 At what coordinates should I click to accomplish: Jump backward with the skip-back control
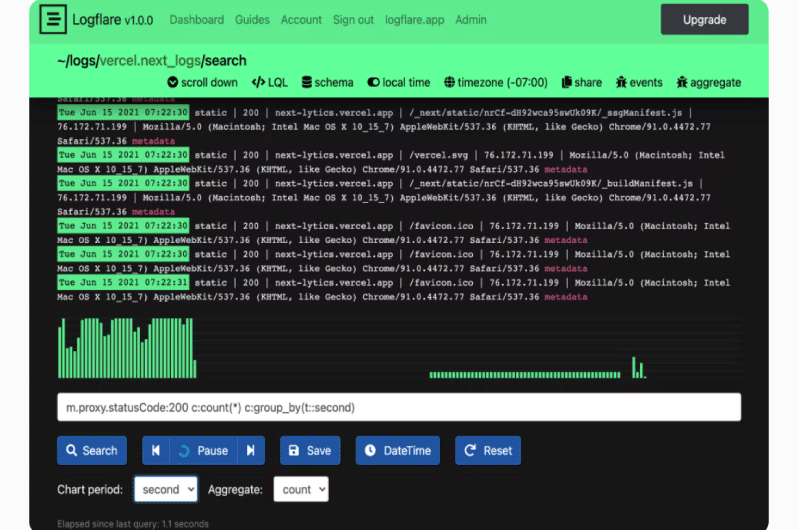[156, 450]
